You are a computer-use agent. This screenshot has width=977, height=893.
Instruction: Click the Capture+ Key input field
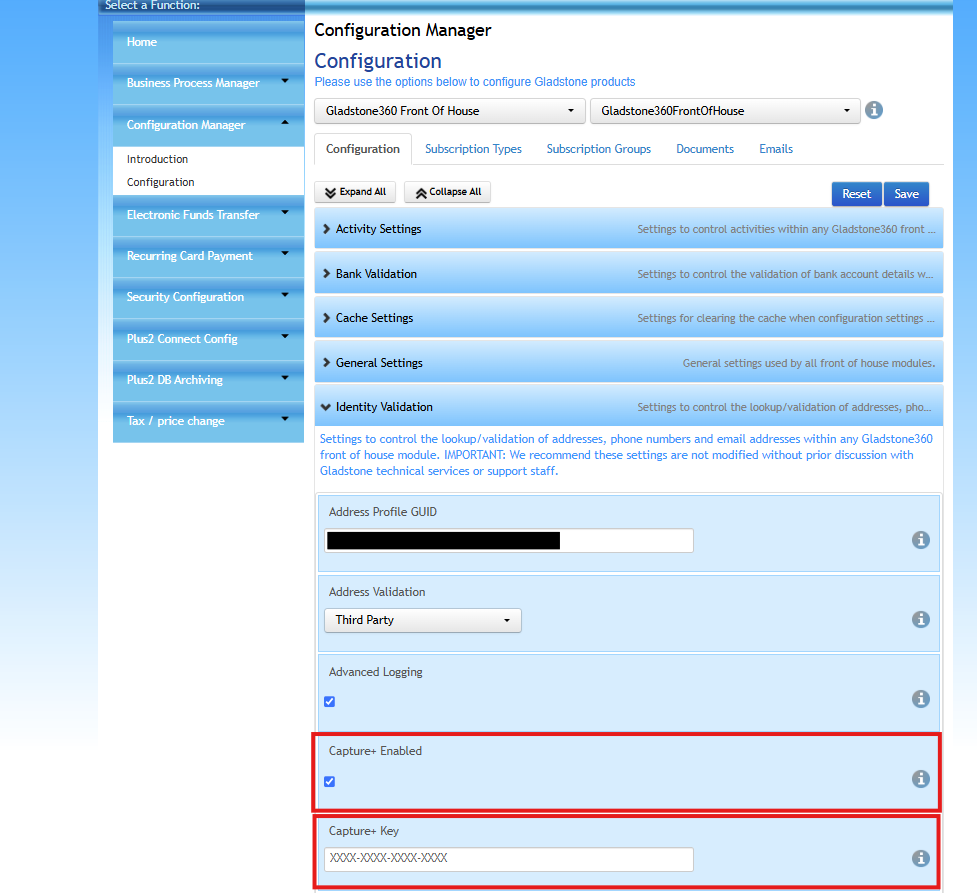[x=508, y=859]
